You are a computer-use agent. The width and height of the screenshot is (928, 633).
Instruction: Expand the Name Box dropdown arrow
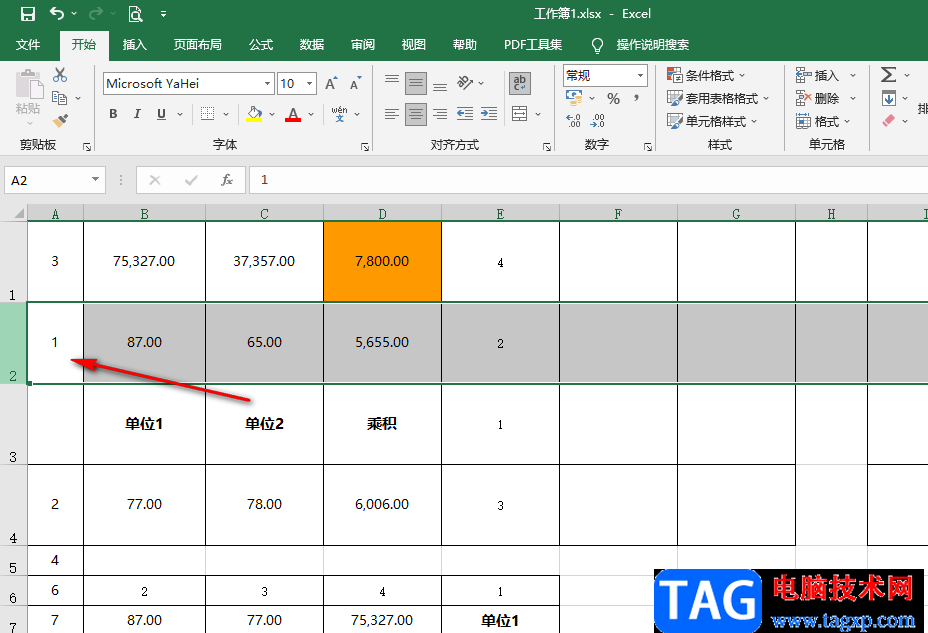pos(95,179)
